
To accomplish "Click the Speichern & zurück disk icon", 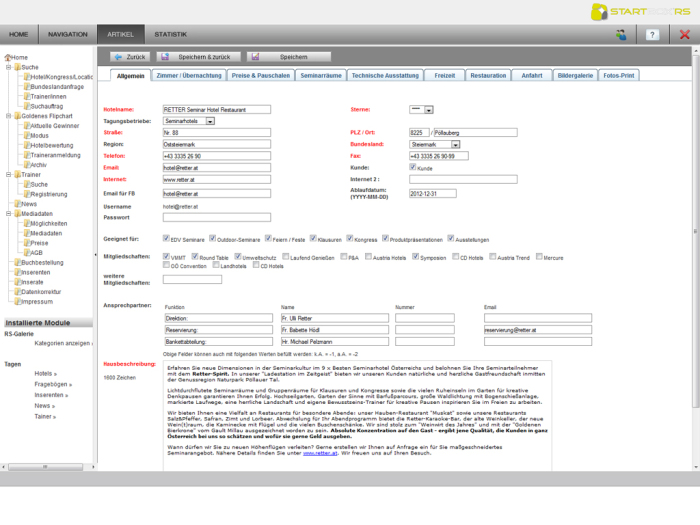I will click(x=165, y=57).
